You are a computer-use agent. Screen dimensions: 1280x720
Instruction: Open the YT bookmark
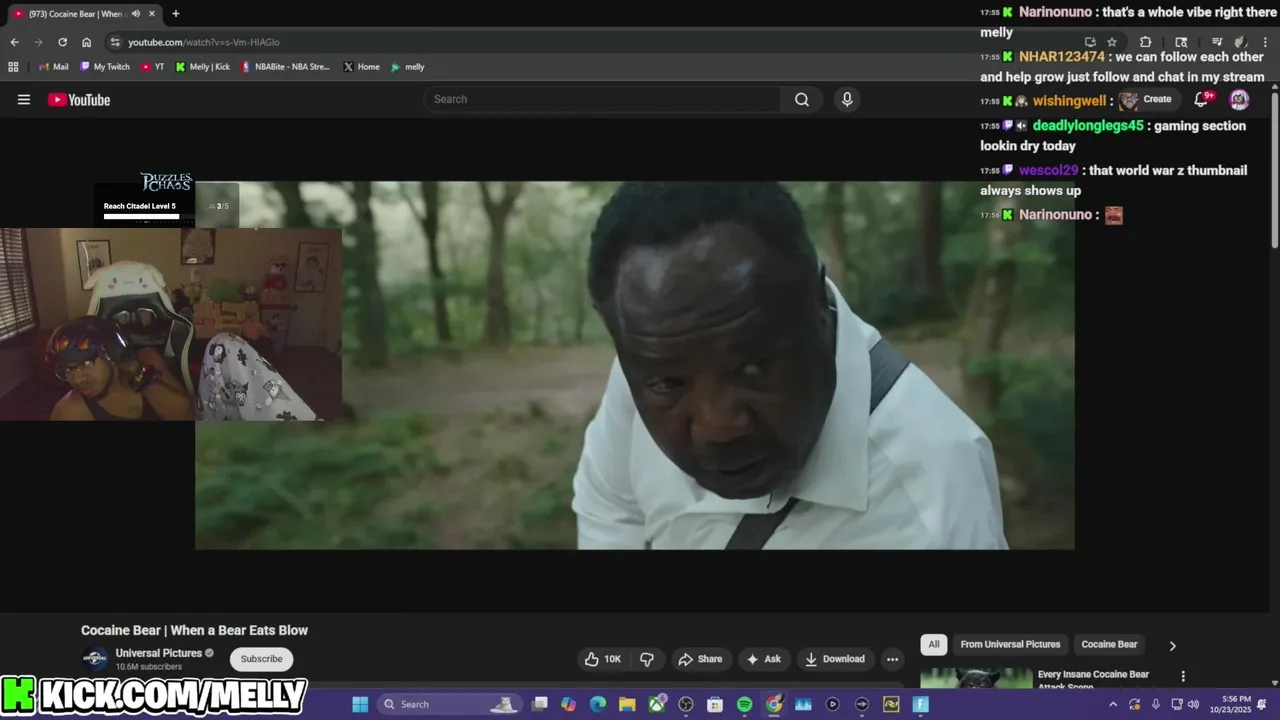[153, 67]
